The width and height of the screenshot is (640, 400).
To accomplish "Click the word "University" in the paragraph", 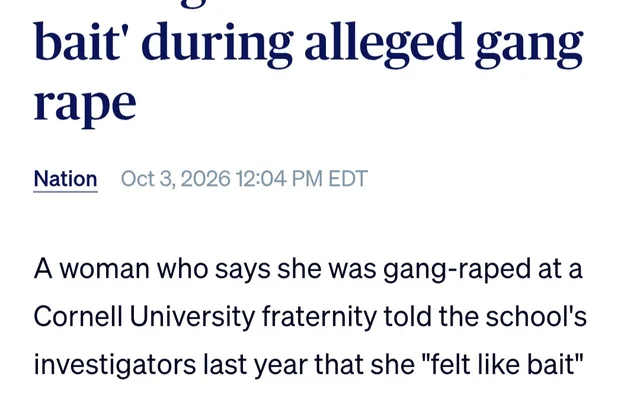I will (x=192, y=318).
